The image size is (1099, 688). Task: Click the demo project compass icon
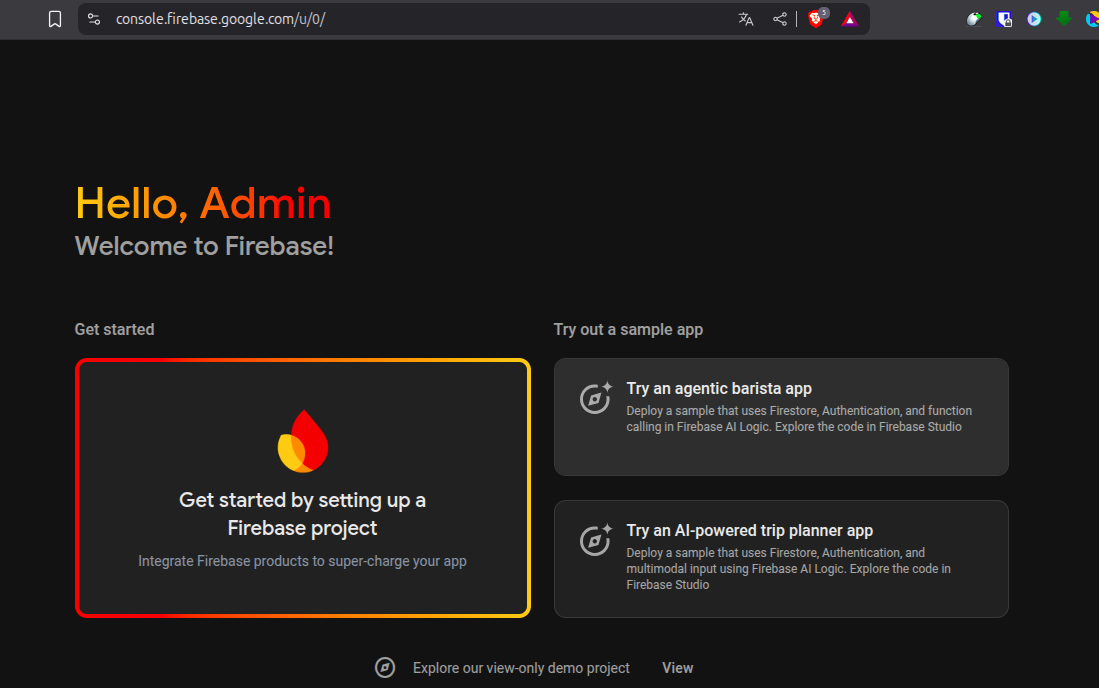coord(385,668)
